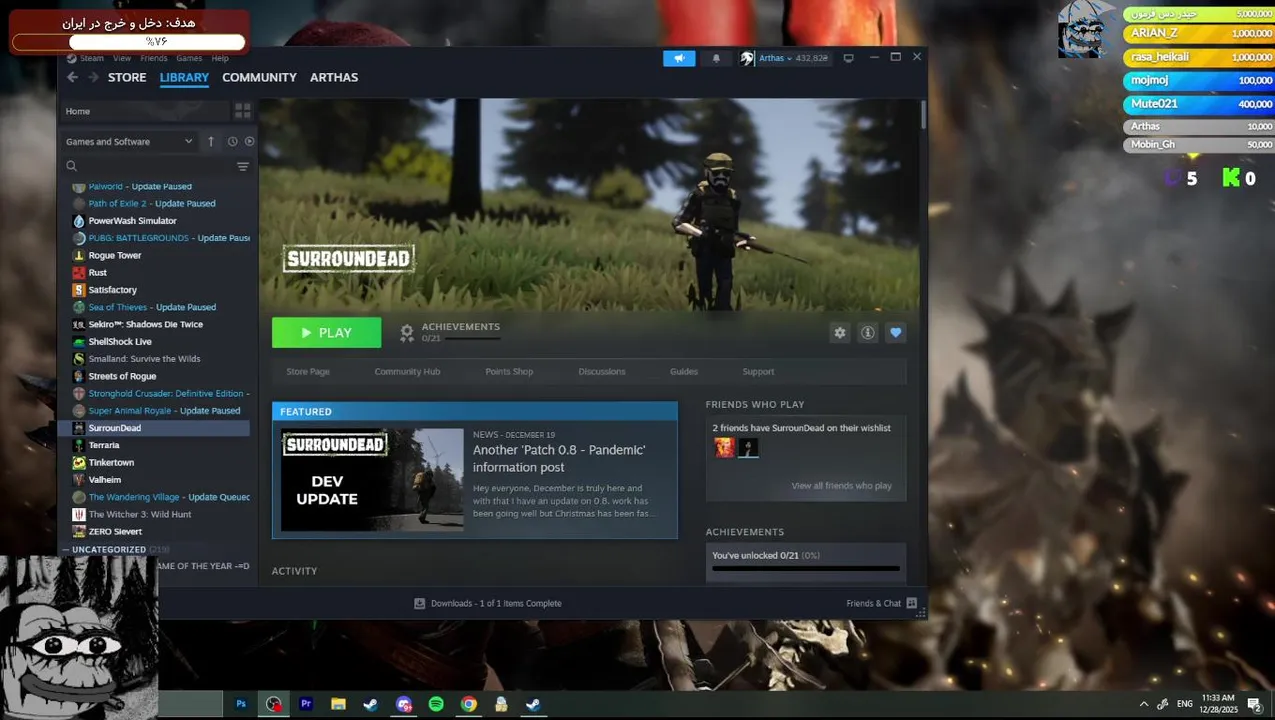Open SurrounDead game info icon
Image resolution: width=1275 pixels, height=720 pixels.
tap(868, 333)
